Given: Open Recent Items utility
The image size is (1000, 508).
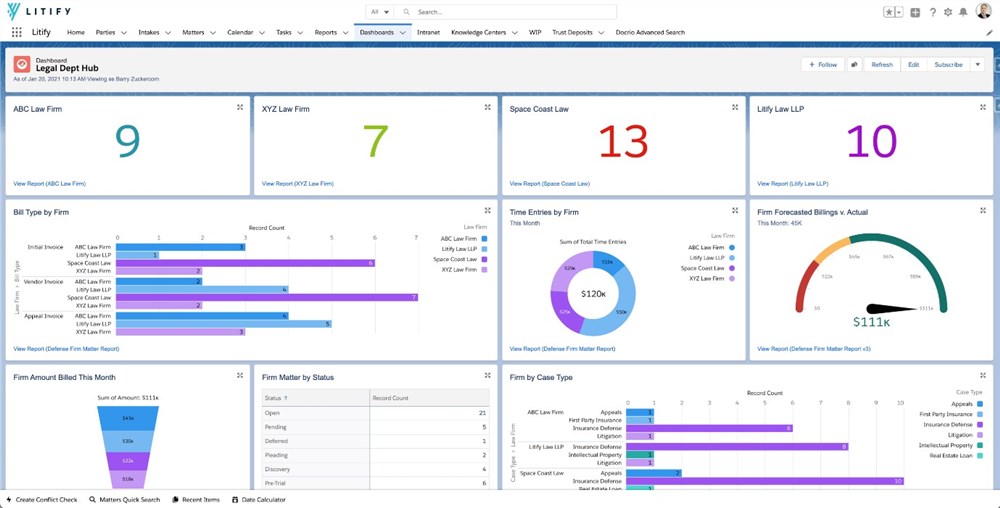Looking at the screenshot, I should point(196,500).
